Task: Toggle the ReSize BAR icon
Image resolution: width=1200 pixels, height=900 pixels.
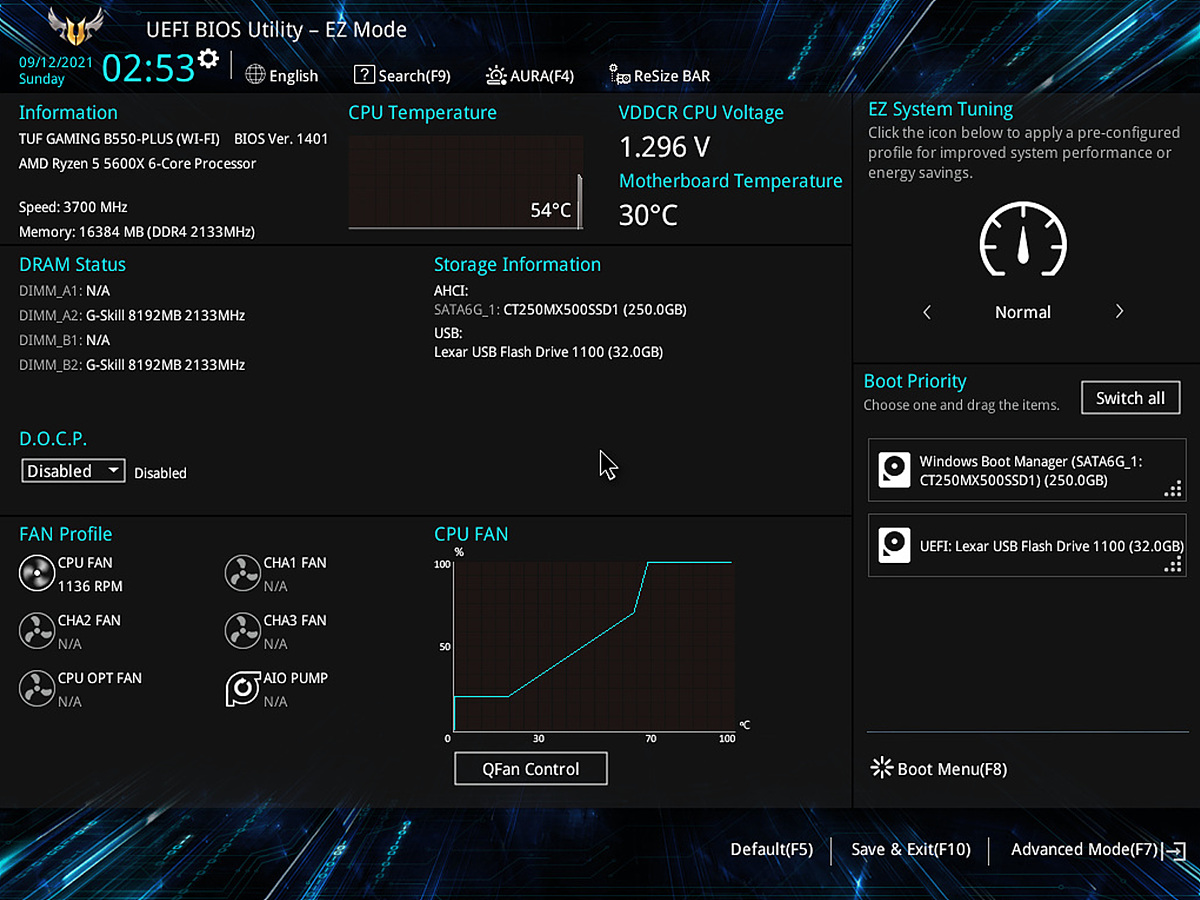Action: (620, 75)
